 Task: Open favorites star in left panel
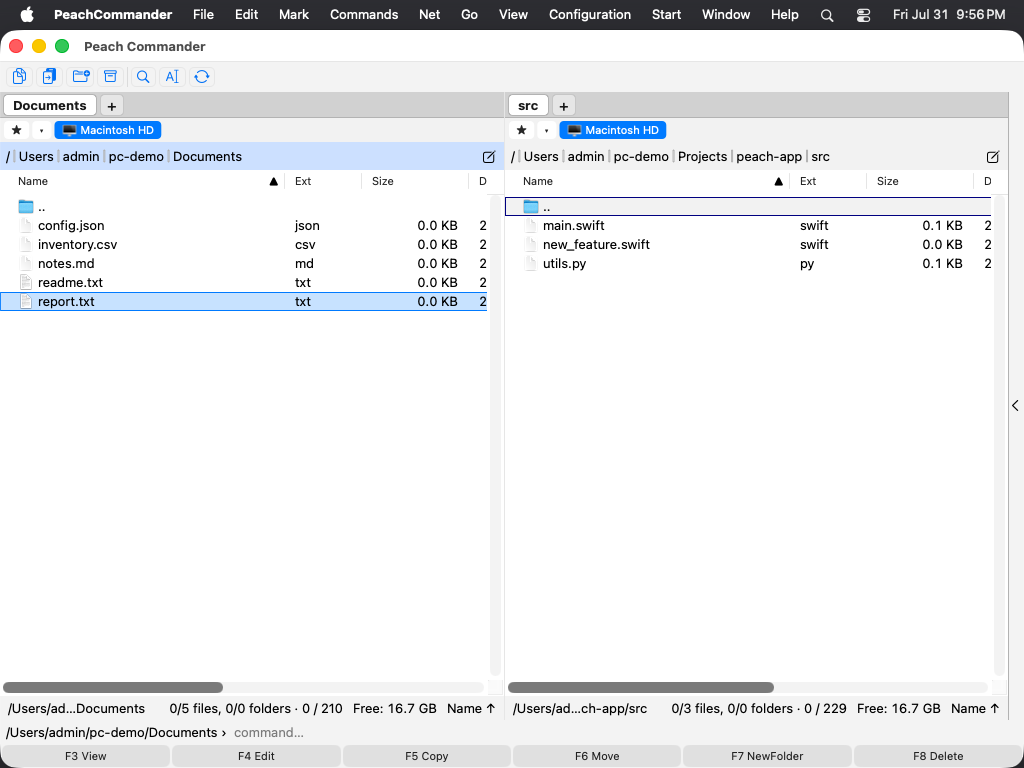(17, 130)
